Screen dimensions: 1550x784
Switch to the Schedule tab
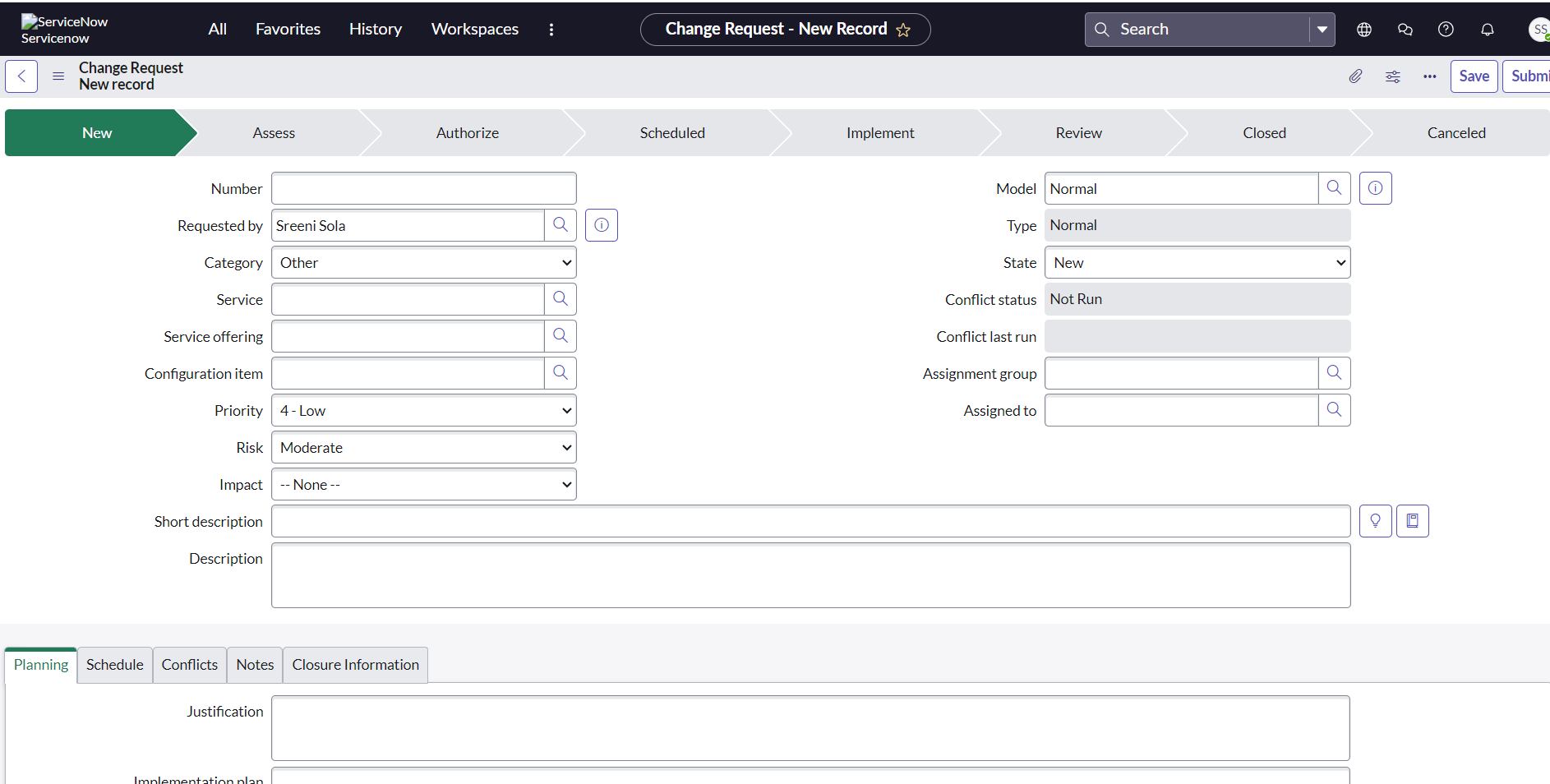tap(114, 665)
